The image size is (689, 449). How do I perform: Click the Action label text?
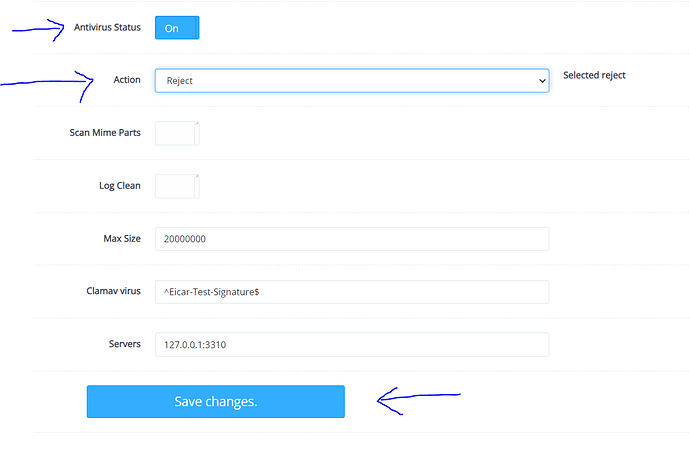pos(127,80)
